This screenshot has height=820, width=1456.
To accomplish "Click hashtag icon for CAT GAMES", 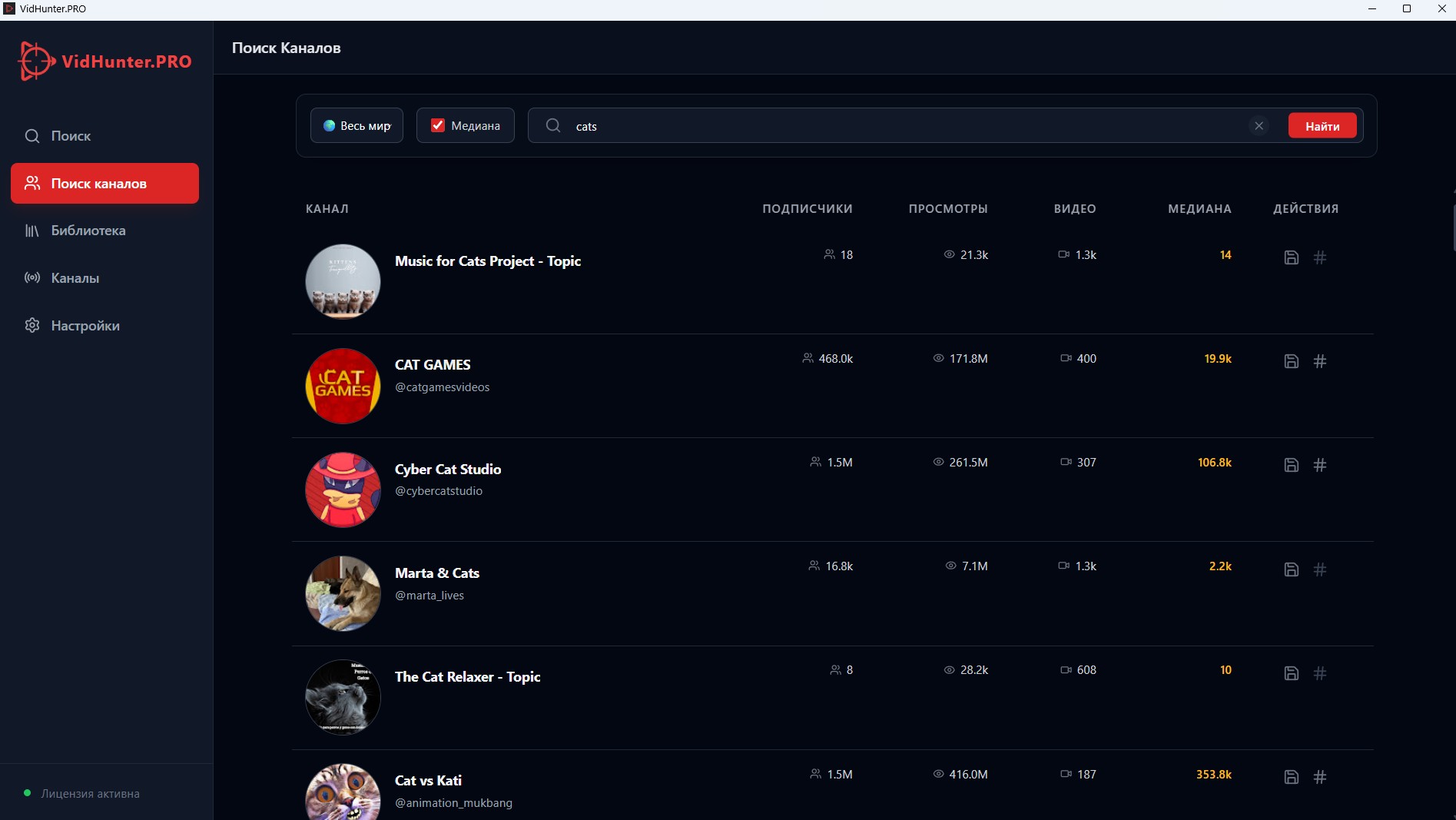I will point(1320,361).
